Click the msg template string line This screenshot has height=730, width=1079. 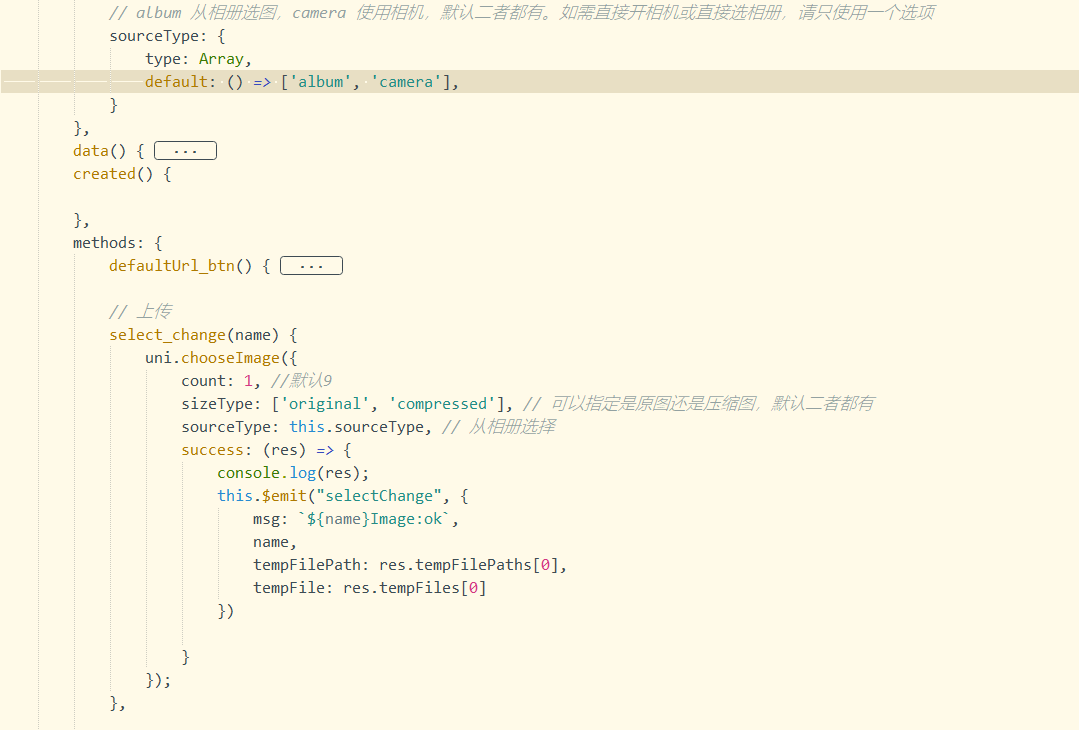coord(355,519)
